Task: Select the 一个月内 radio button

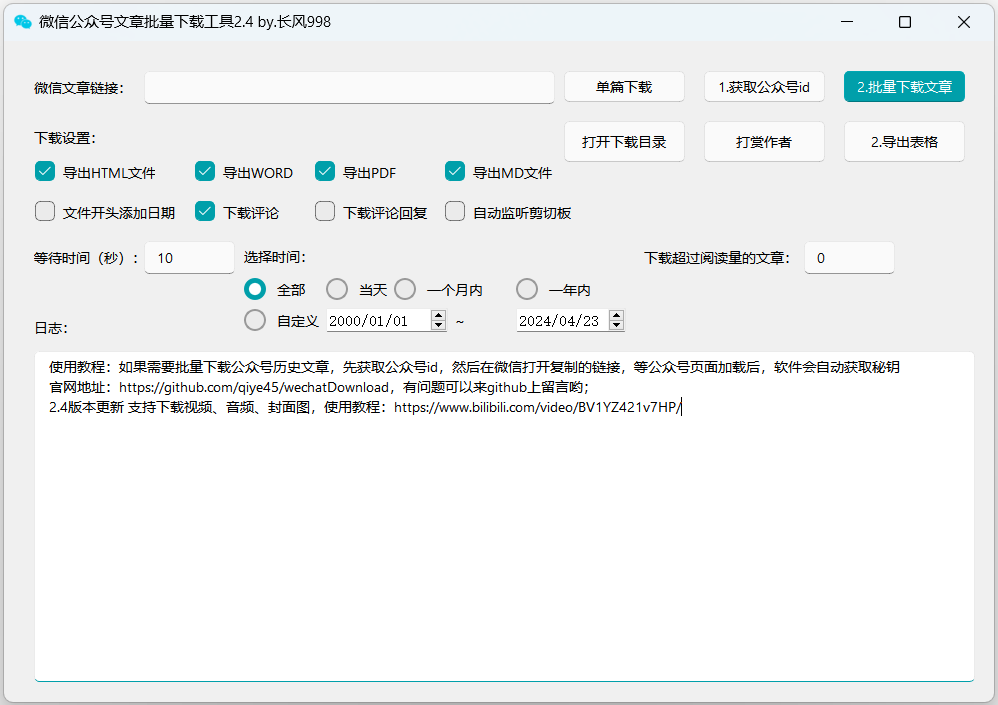Action: tap(405, 290)
